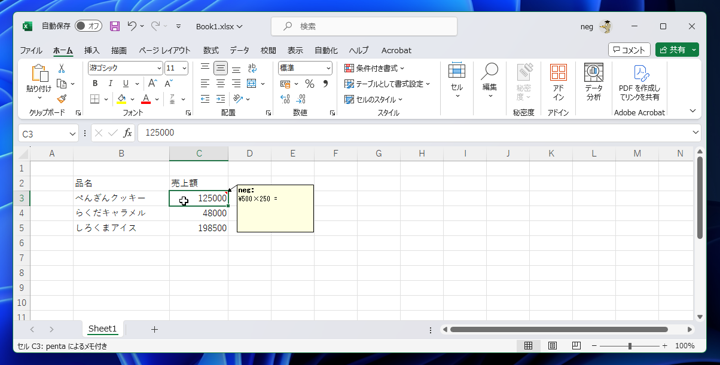Open Cell Styles (セルのスタイル) dropdown
Image resolution: width=720 pixels, height=365 pixels.
[x=373, y=99]
